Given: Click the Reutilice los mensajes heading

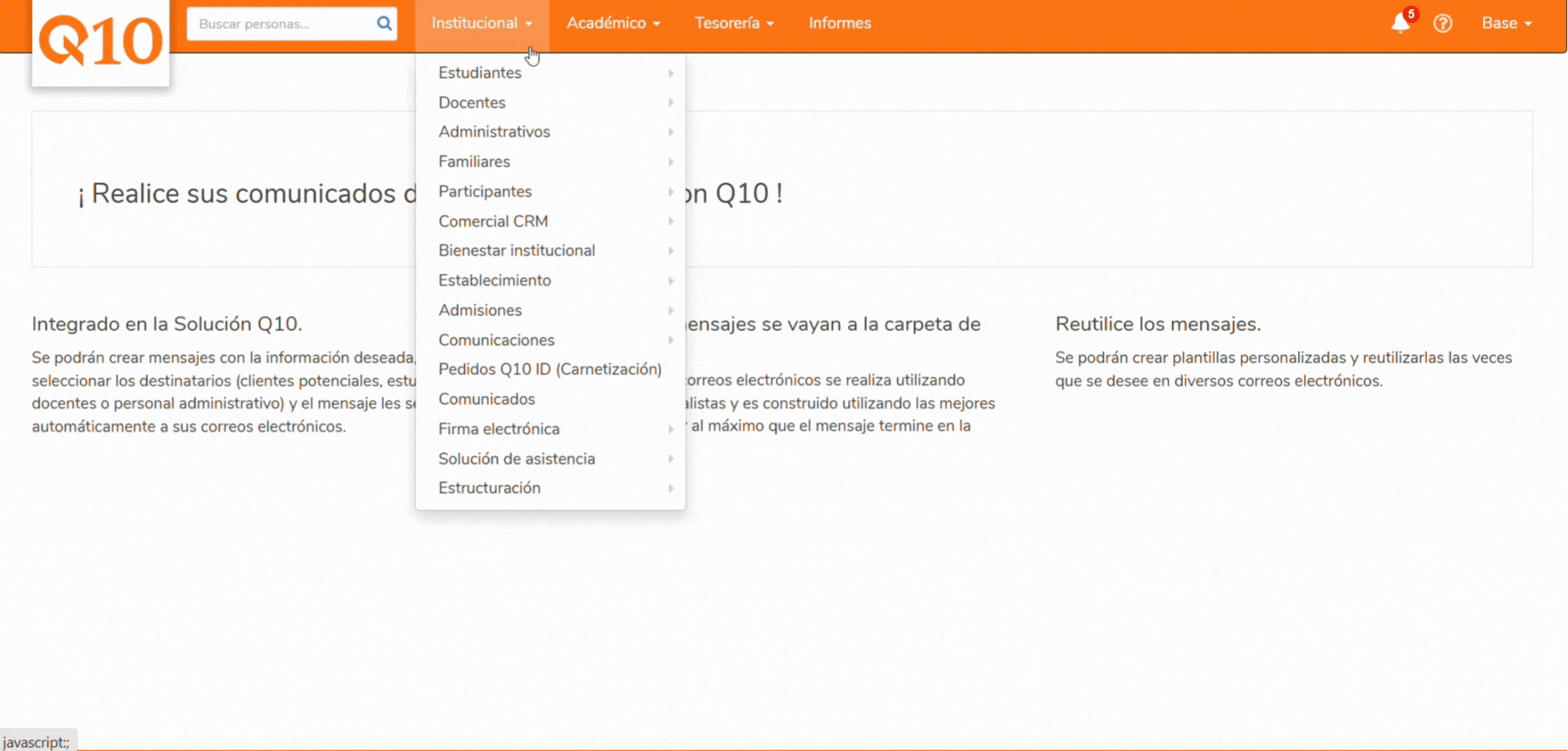Looking at the screenshot, I should tap(1158, 324).
